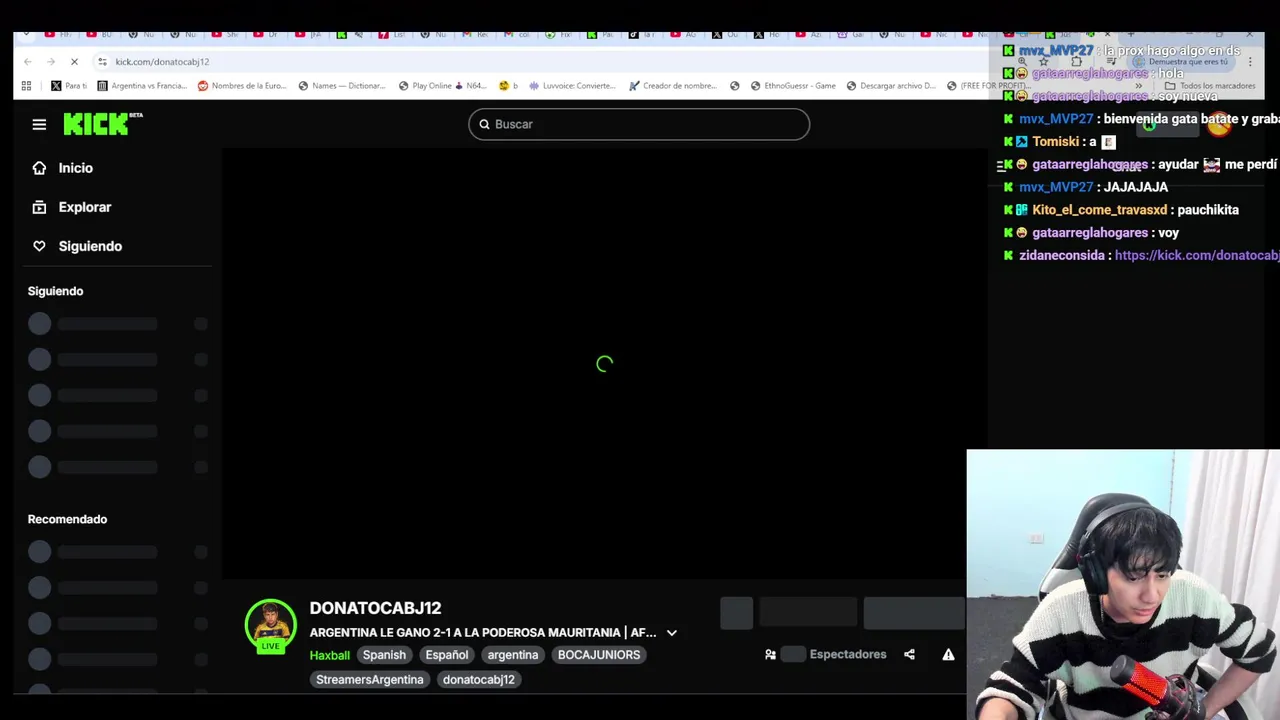Select the Spanish tag
This screenshot has width=1280, height=720.
tap(384, 655)
